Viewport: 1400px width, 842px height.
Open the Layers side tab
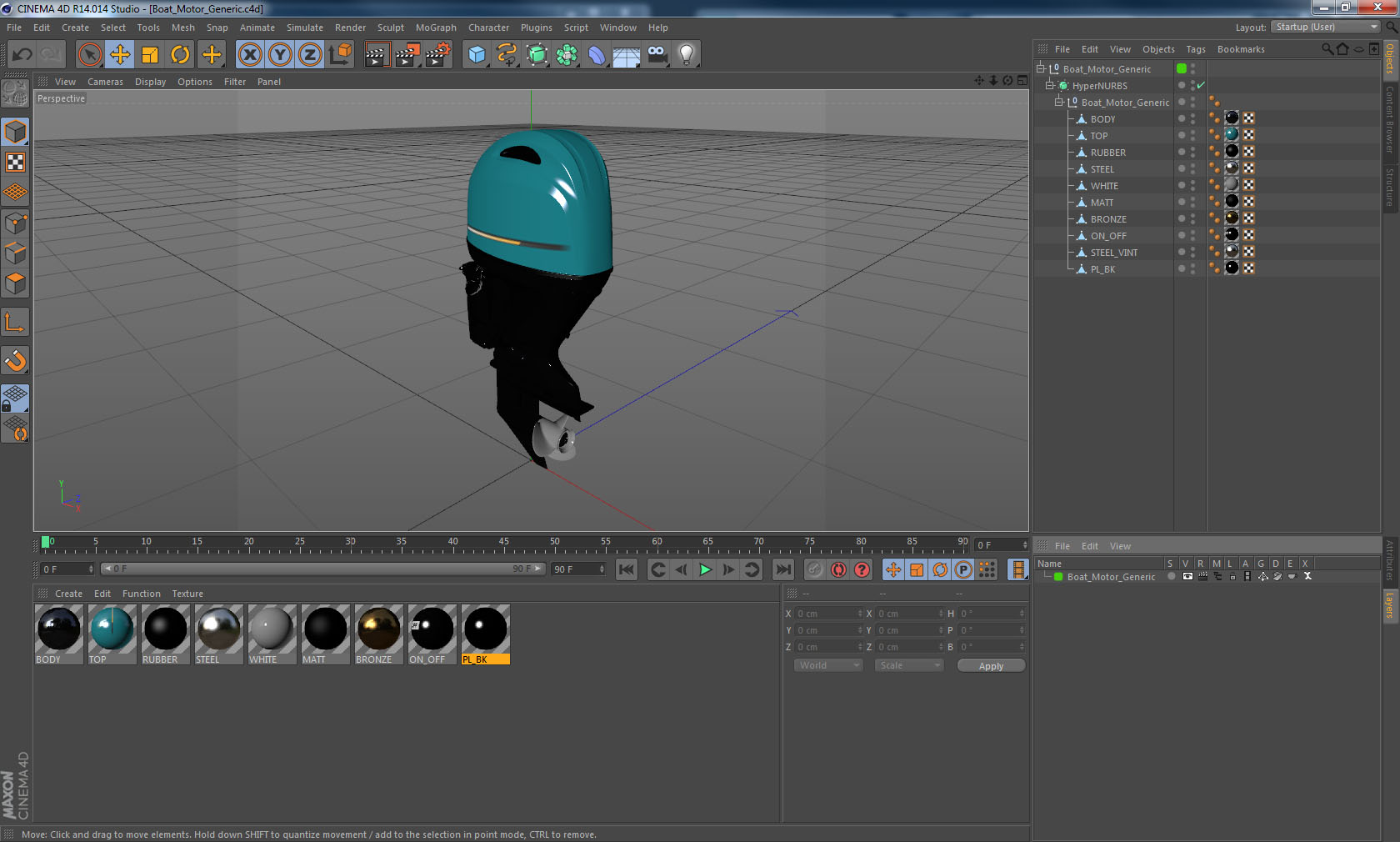(1390, 605)
